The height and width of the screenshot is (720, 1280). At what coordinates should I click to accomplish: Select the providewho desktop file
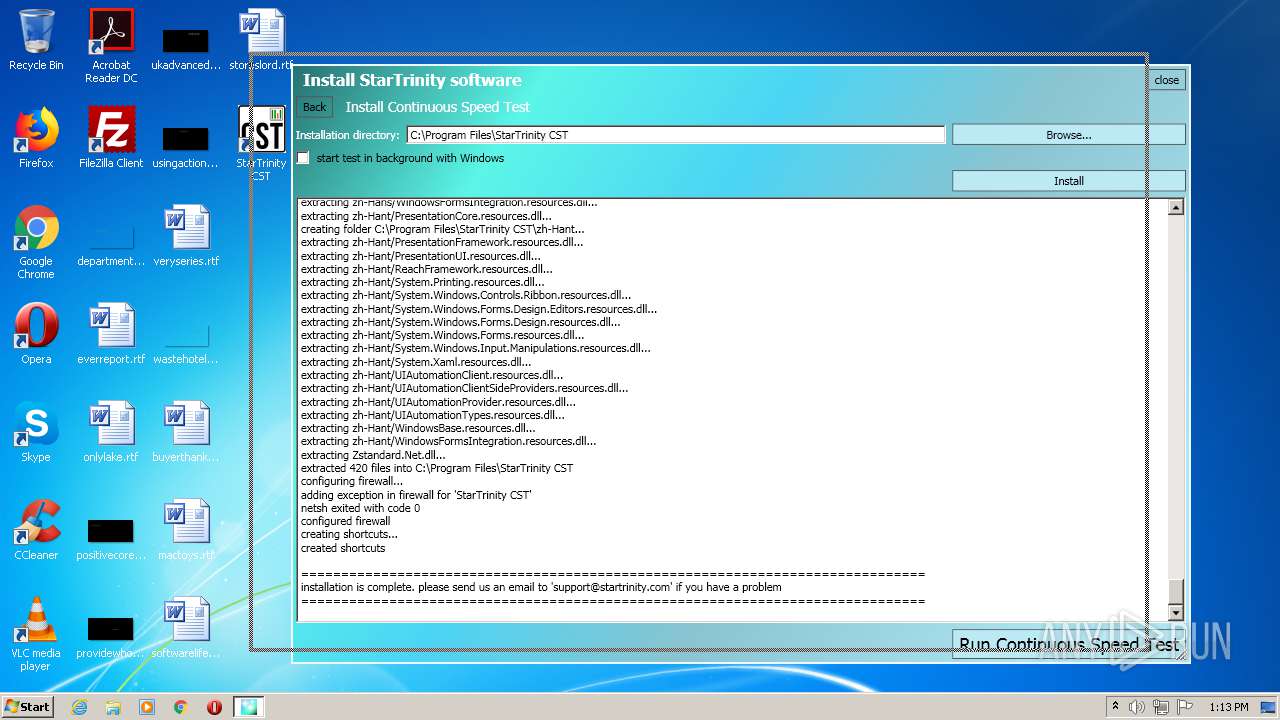tap(111, 636)
